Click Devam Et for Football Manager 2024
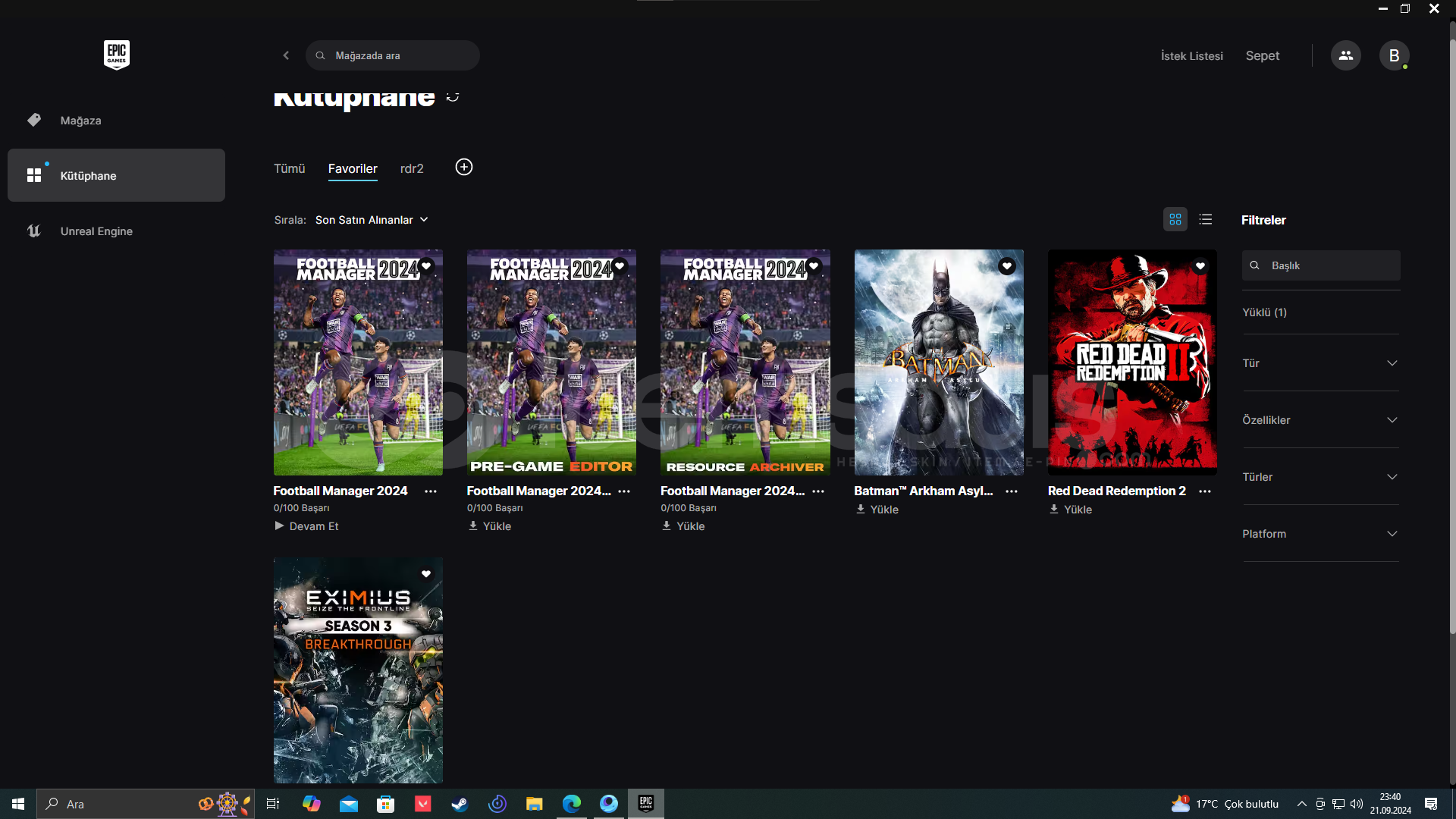This screenshot has width=1456, height=819. click(306, 526)
